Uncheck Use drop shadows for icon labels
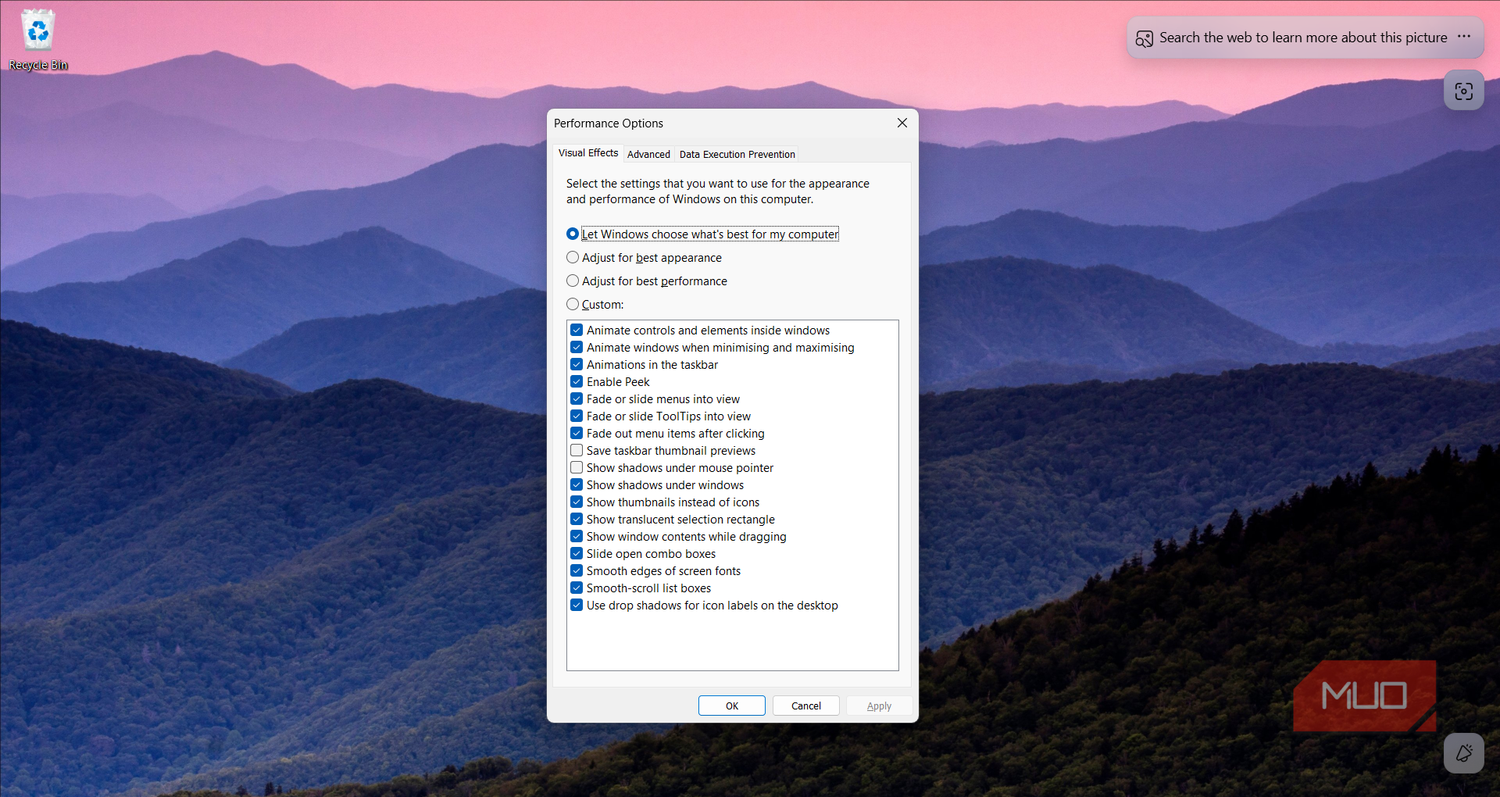This screenshot has width=1500, height=797. click(577, 605)
